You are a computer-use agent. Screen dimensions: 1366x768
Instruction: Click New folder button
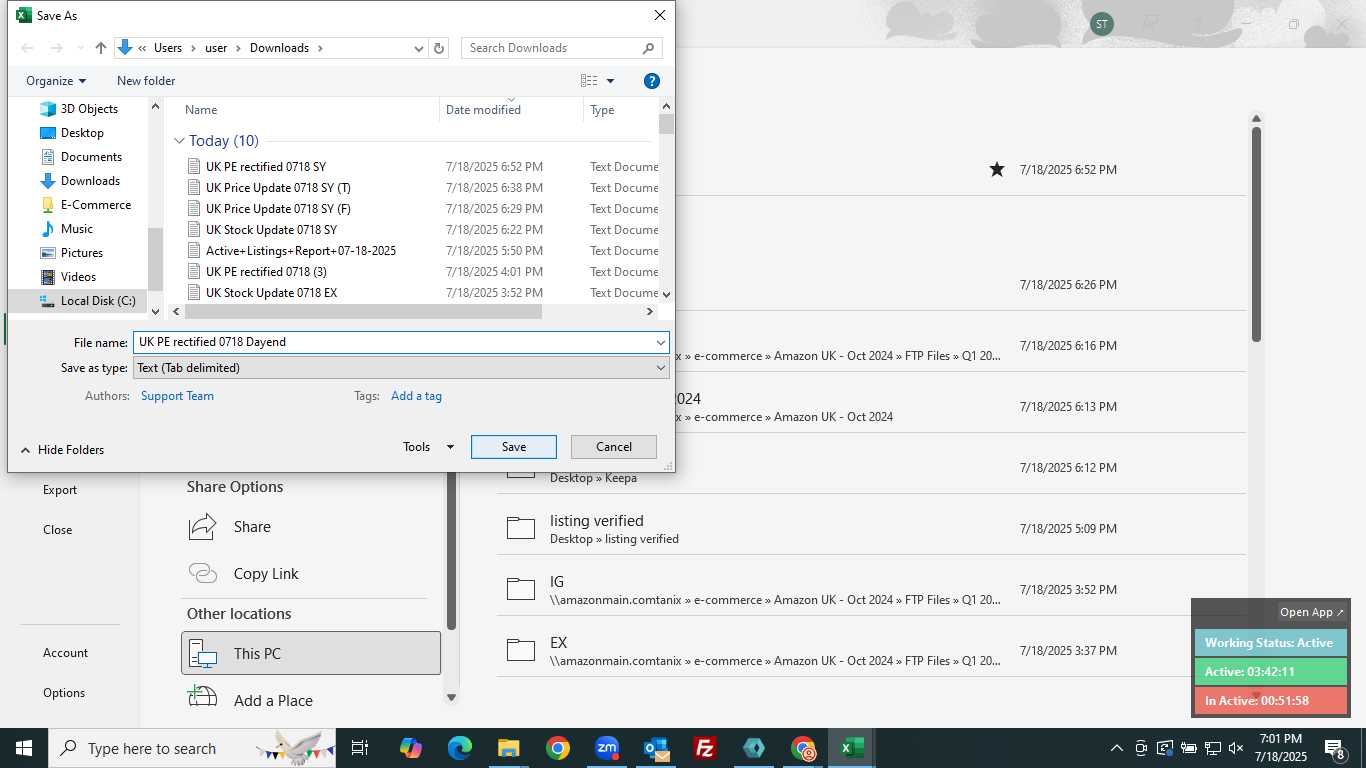[x=146, y=81]
